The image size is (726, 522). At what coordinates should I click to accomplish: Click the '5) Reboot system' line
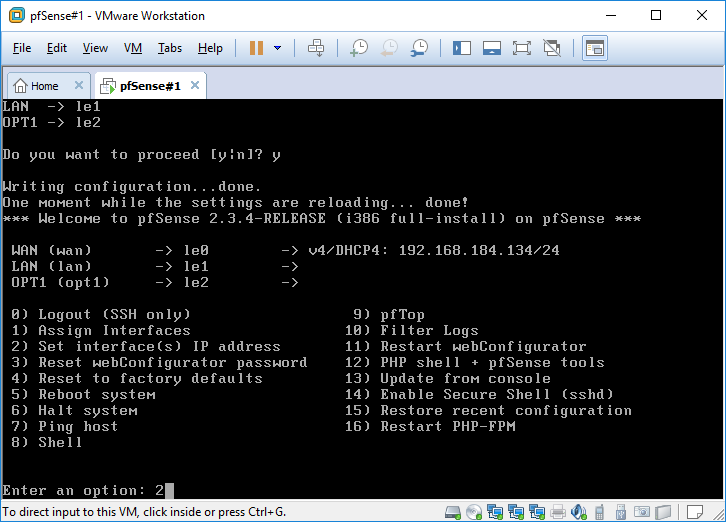(x=83, y=395)
